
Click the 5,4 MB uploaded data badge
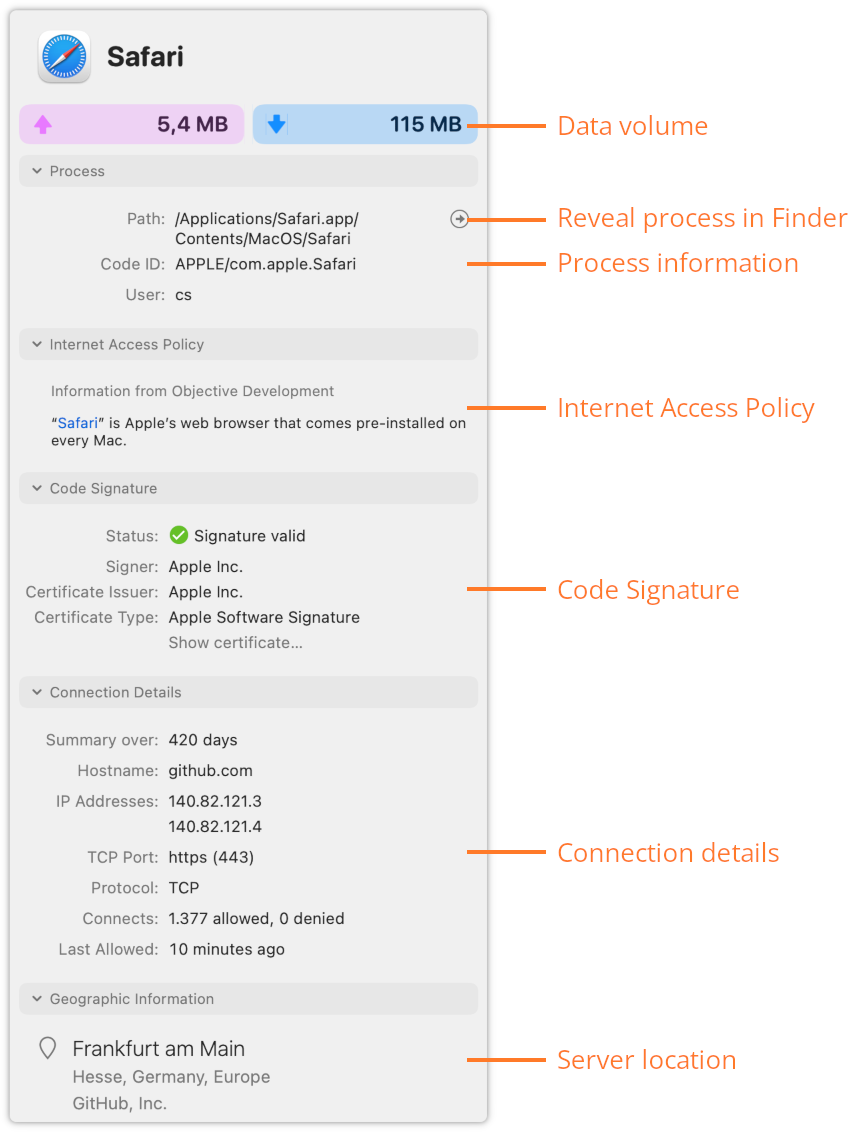point(131,124)
